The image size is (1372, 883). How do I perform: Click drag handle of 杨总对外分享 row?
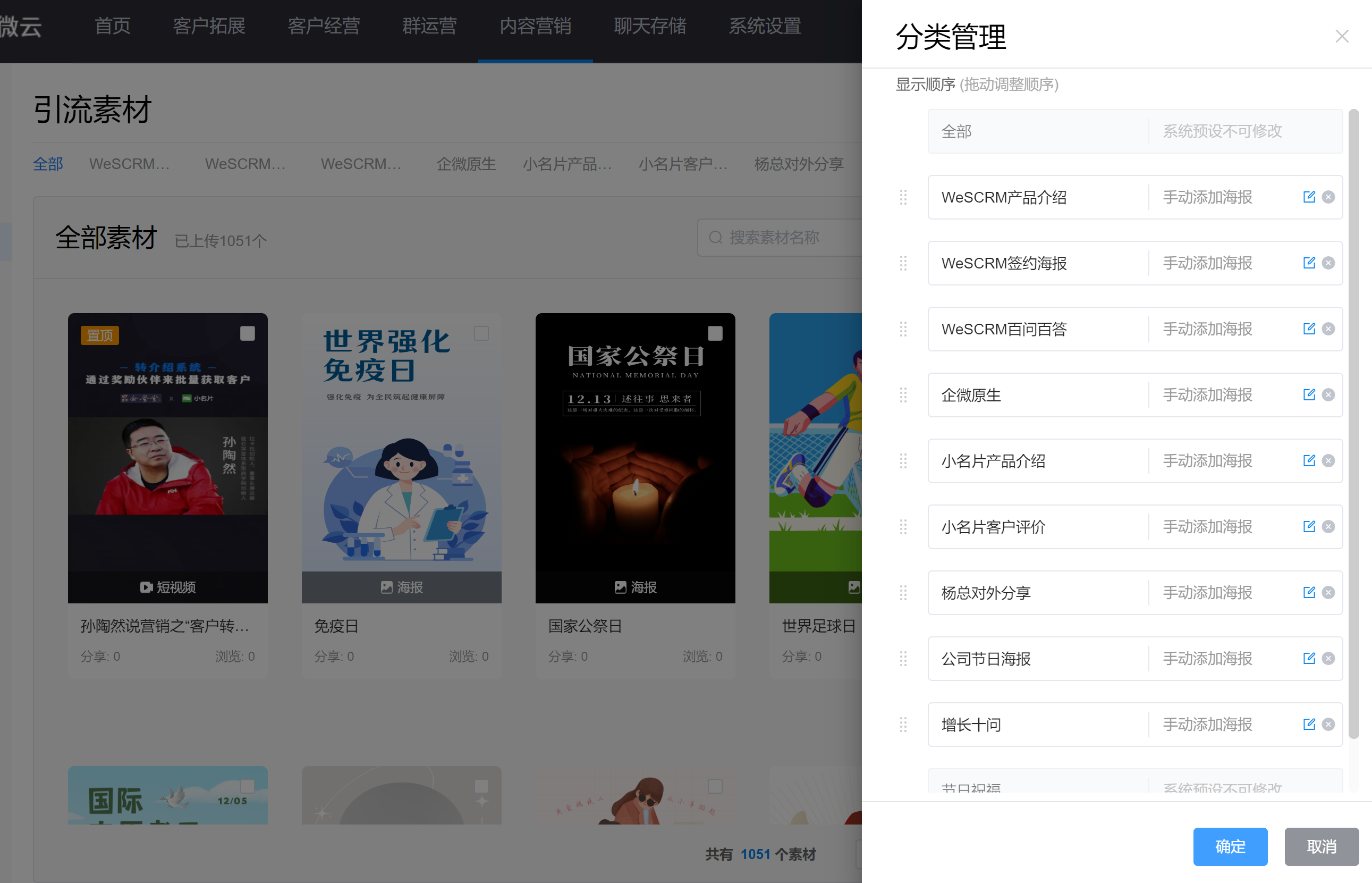tap(903, 593)
